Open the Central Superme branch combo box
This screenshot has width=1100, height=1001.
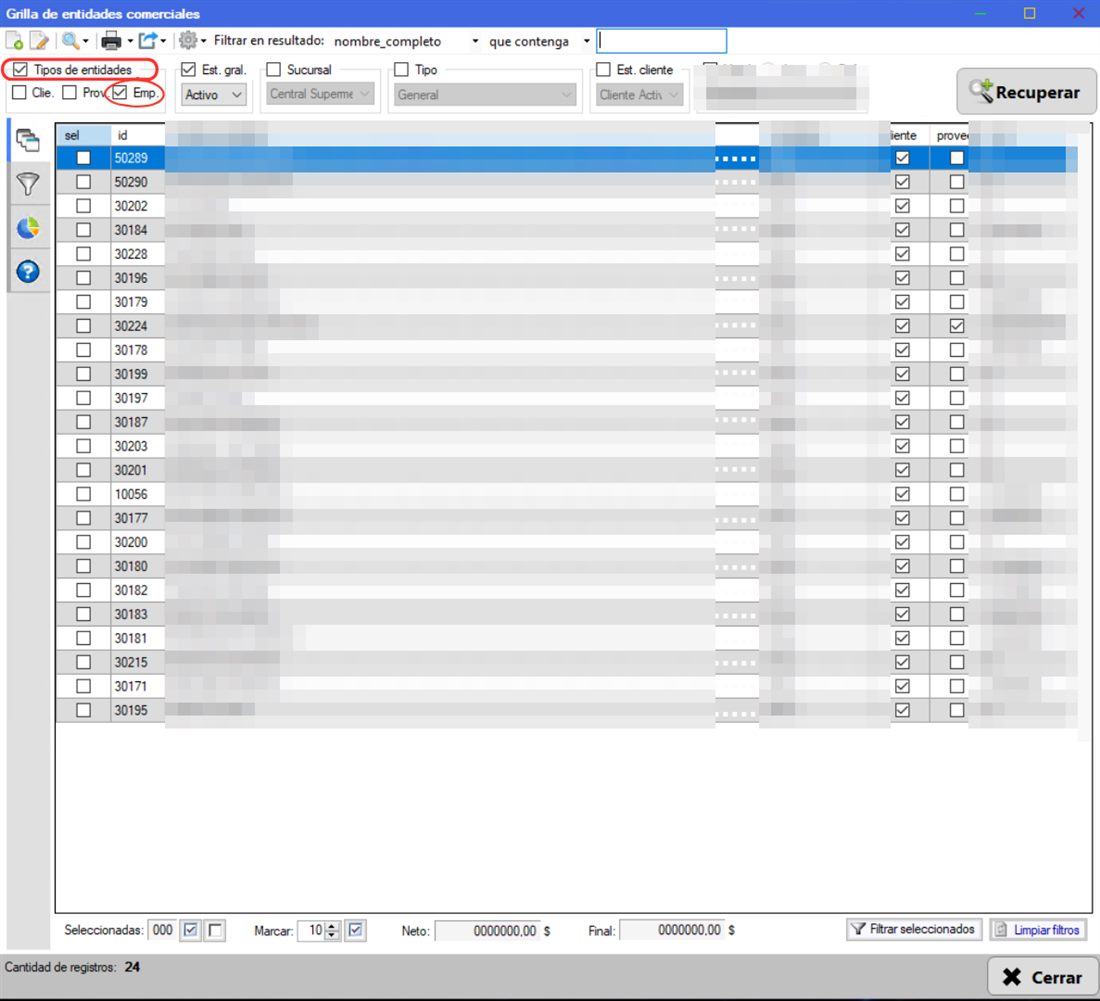tap(321, 93)
